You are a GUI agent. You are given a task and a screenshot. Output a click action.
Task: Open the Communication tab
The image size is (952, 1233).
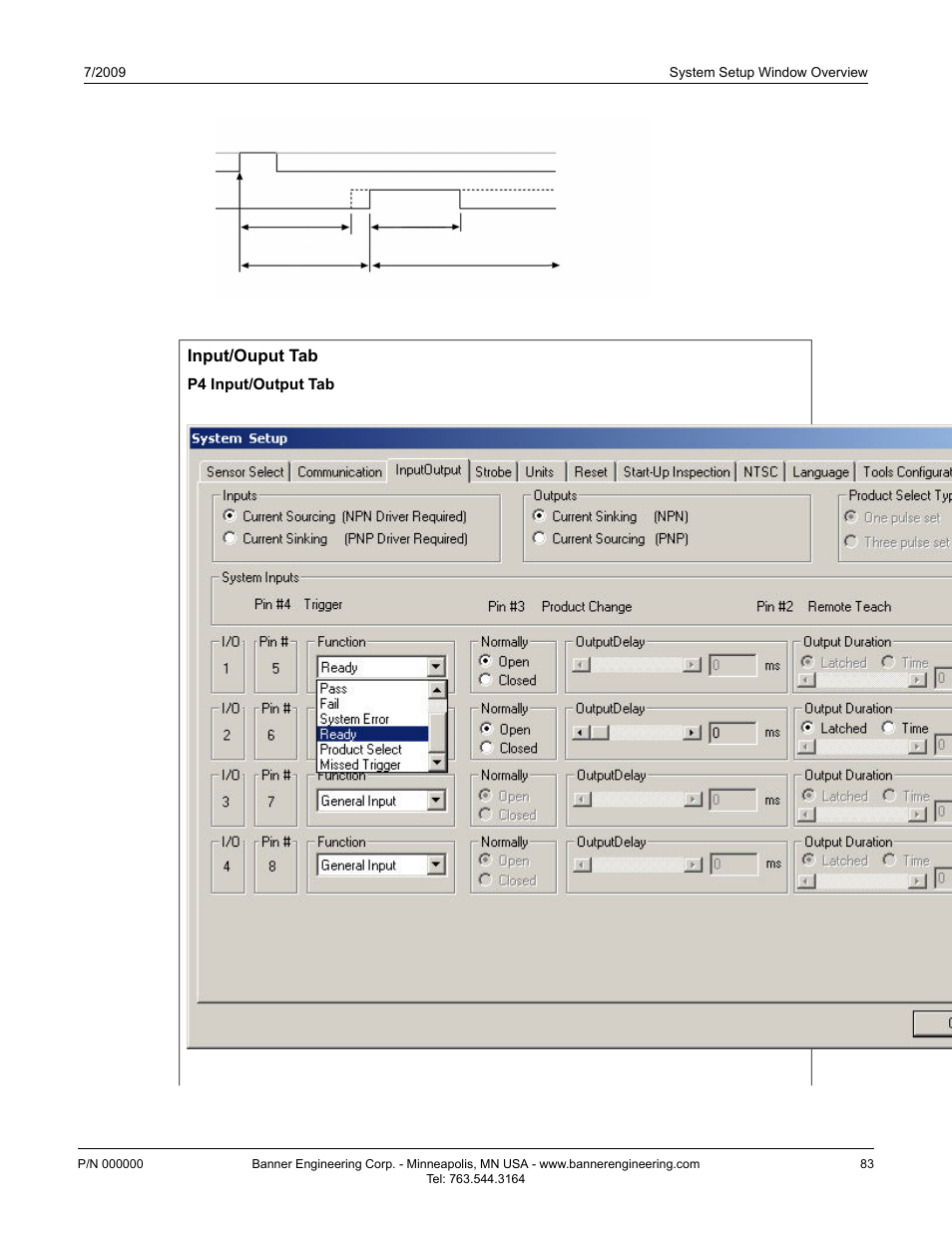click(339, 472)
